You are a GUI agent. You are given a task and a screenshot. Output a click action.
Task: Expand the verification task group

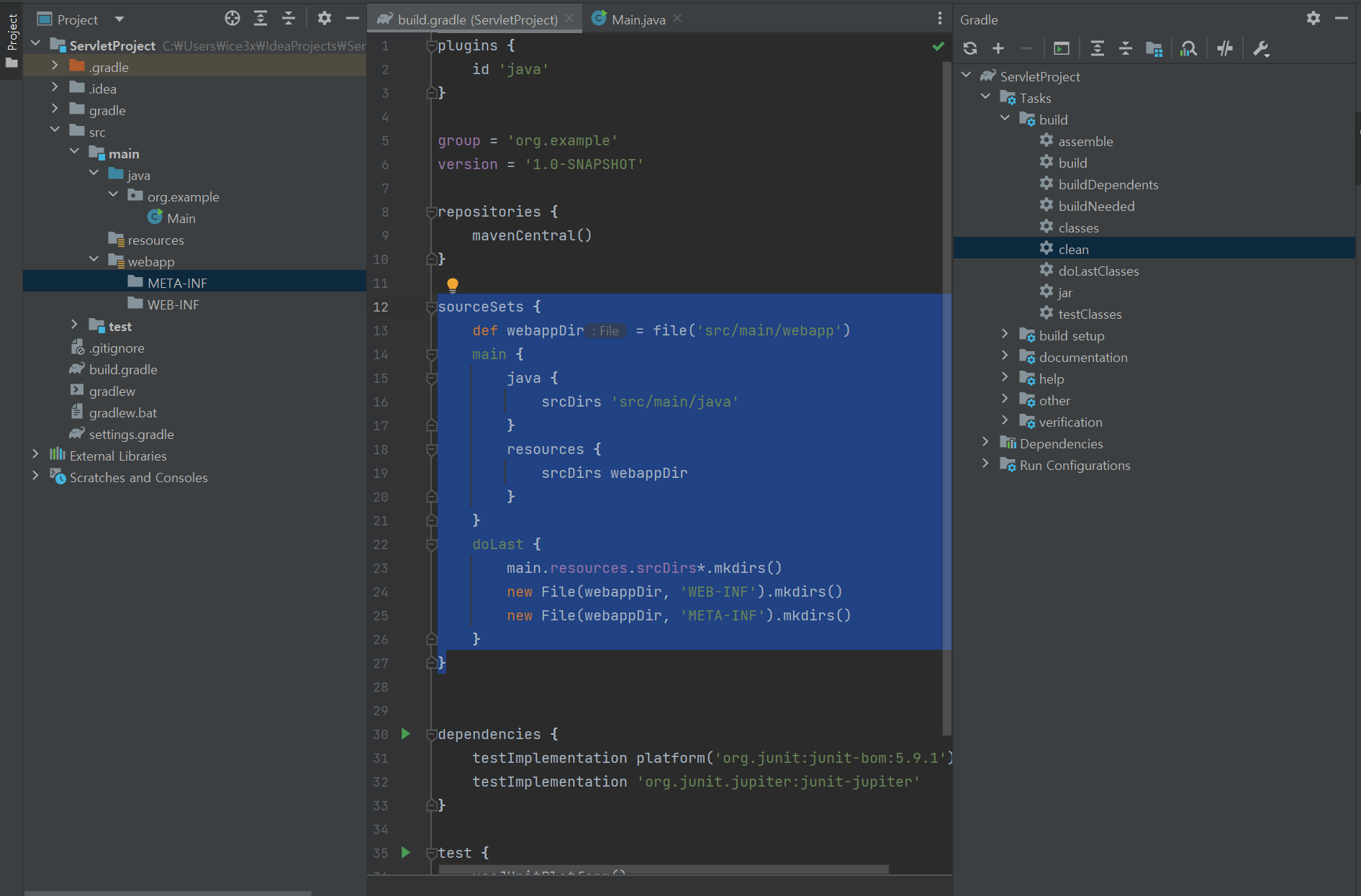1005,420
